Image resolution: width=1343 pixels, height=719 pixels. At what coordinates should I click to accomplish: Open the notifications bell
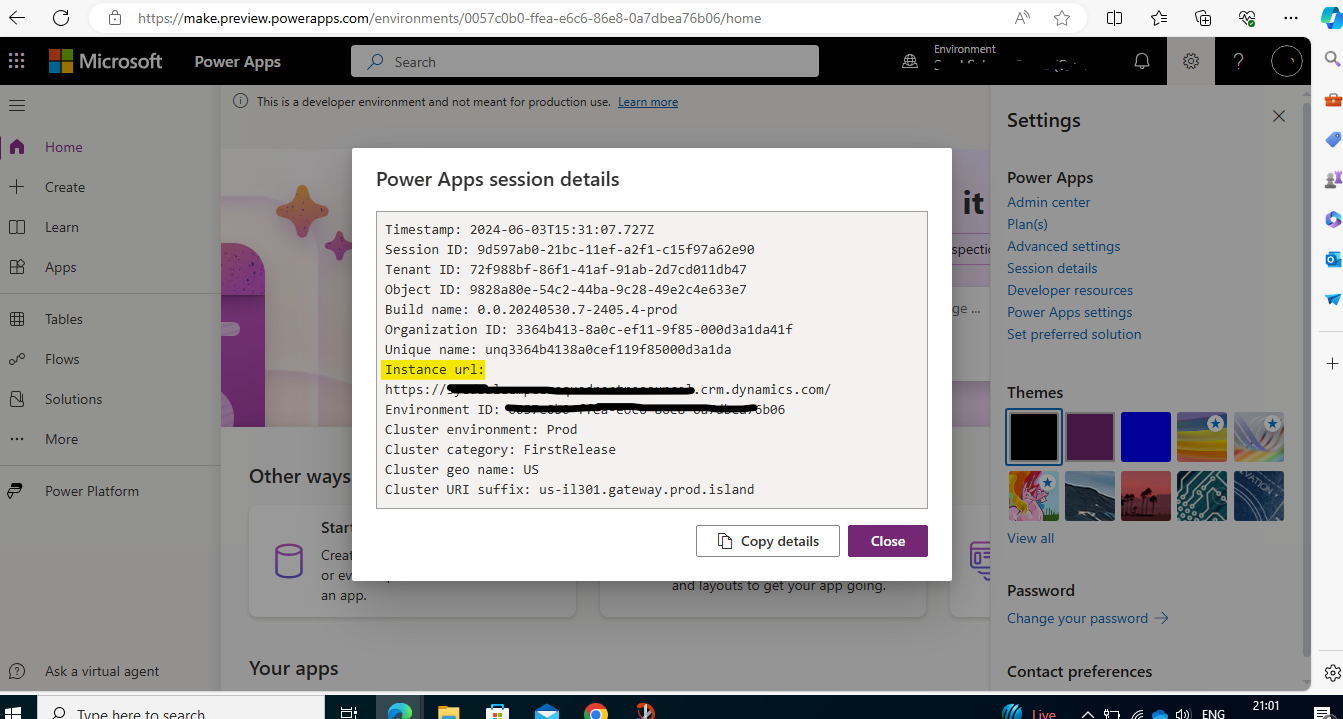coord(1142,61)
